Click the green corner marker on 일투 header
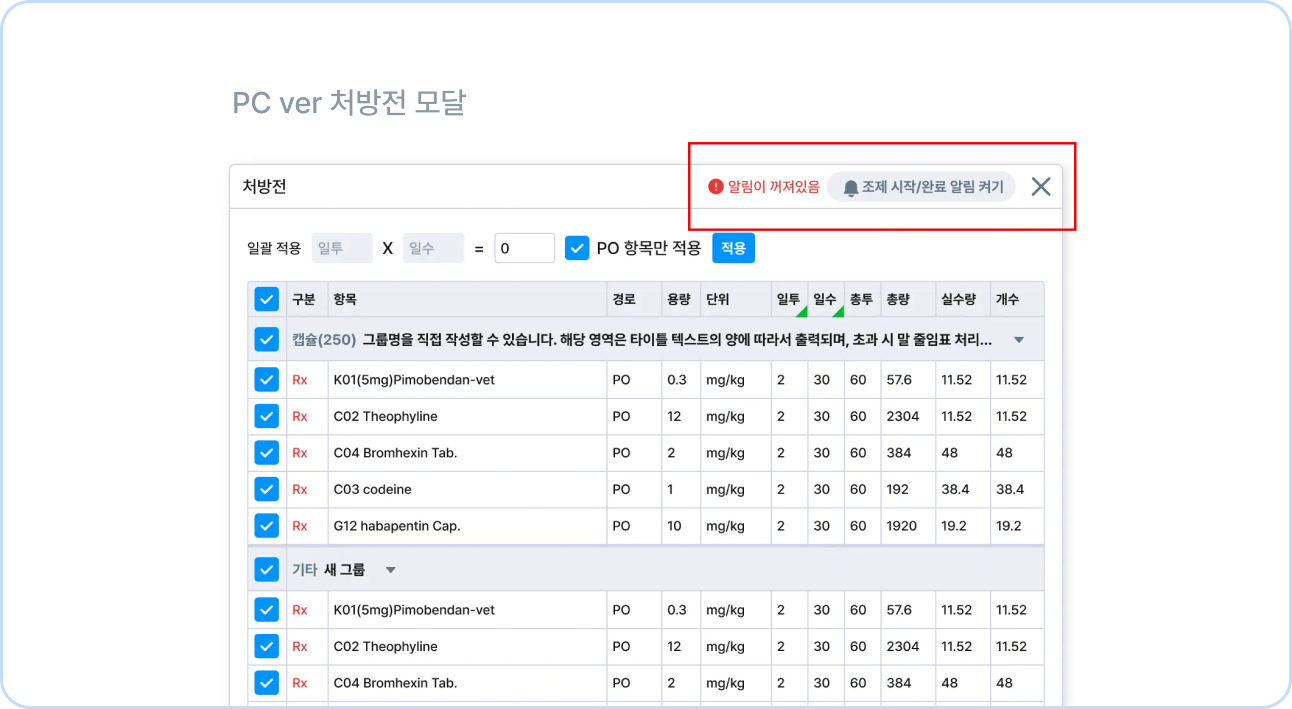The width and height of the screenshot is (1292, 709). (801, 311)
